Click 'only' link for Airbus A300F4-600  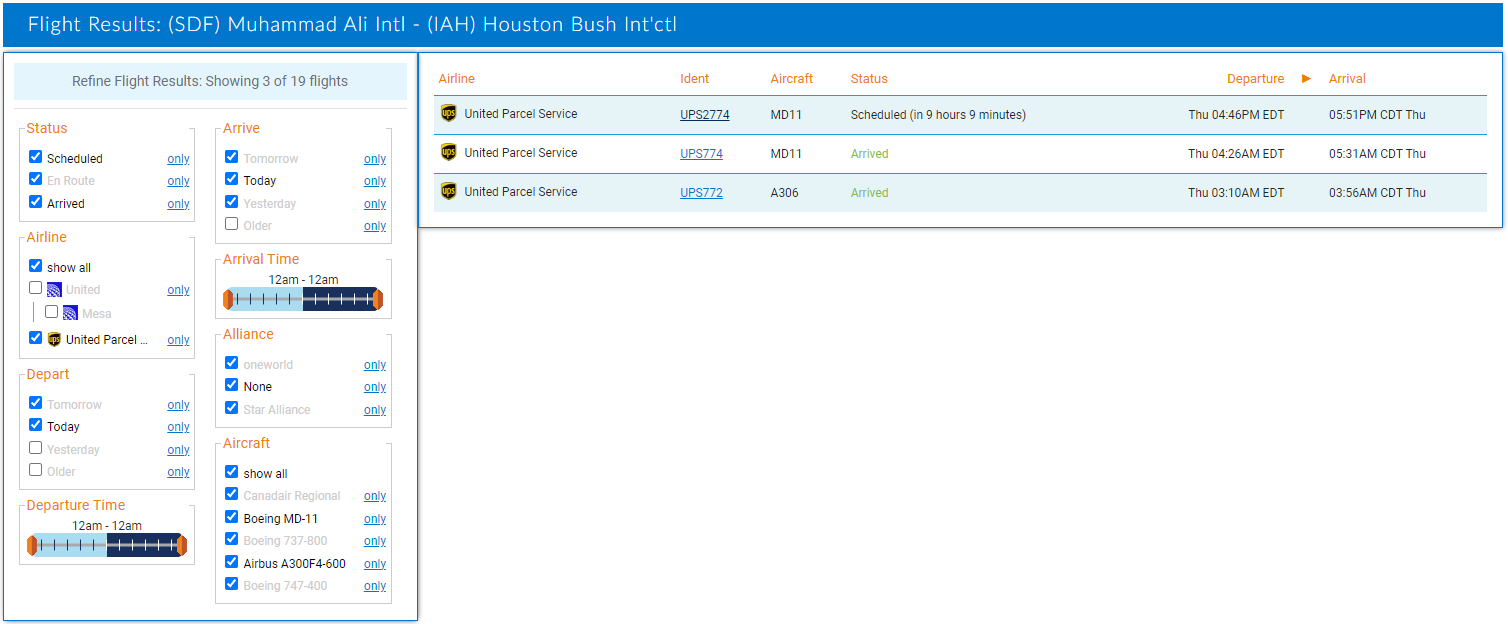click(375, 564)
